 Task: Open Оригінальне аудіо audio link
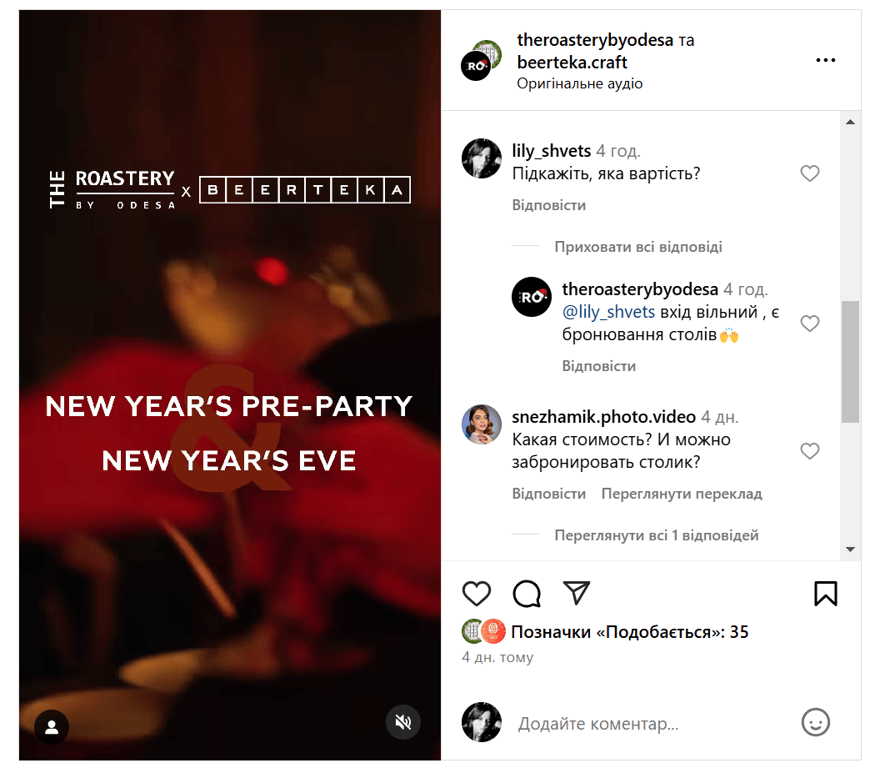click(579, 84)
